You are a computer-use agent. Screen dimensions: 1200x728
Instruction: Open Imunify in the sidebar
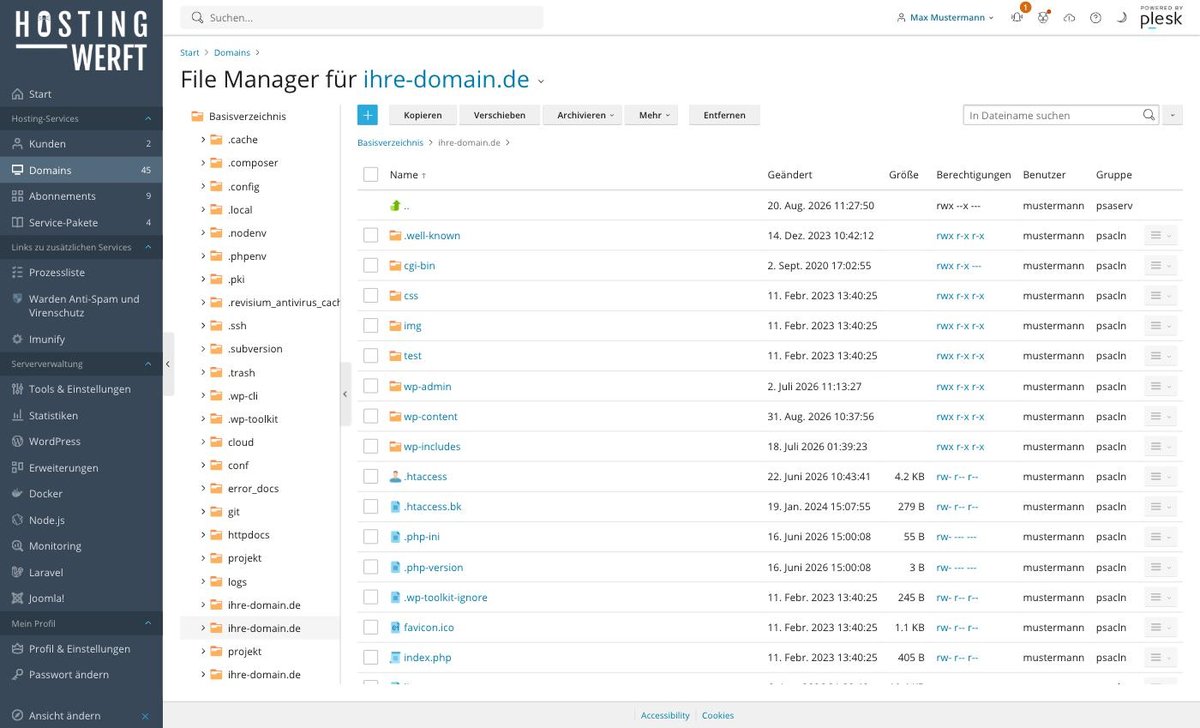pos(81,339)
